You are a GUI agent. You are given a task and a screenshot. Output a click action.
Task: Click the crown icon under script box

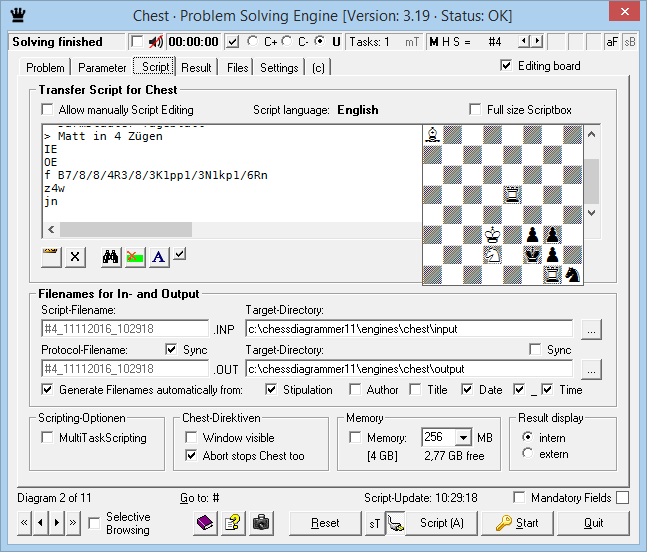pos(51,257)
